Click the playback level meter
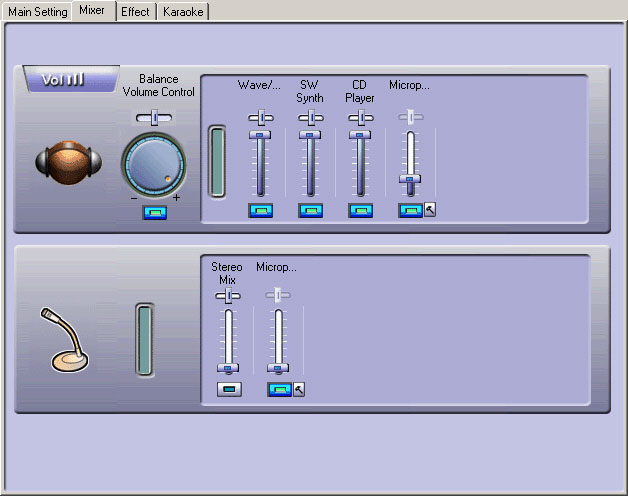The image size is (628, 496). (217, 161)
